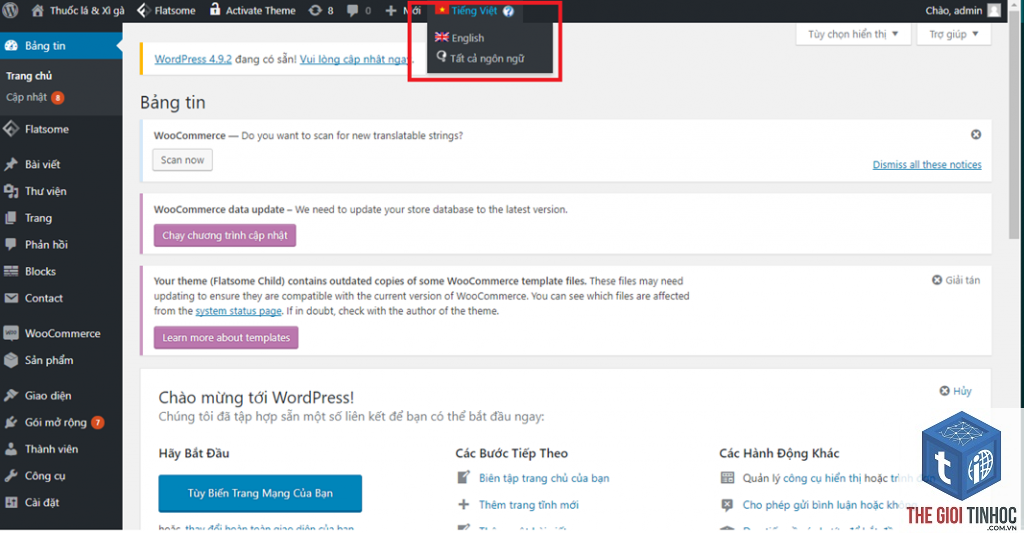Image resolution: width=1024 pixels, height=533 pixels.
Task: Click the admin avatar icon
Action: click(994, 10)
